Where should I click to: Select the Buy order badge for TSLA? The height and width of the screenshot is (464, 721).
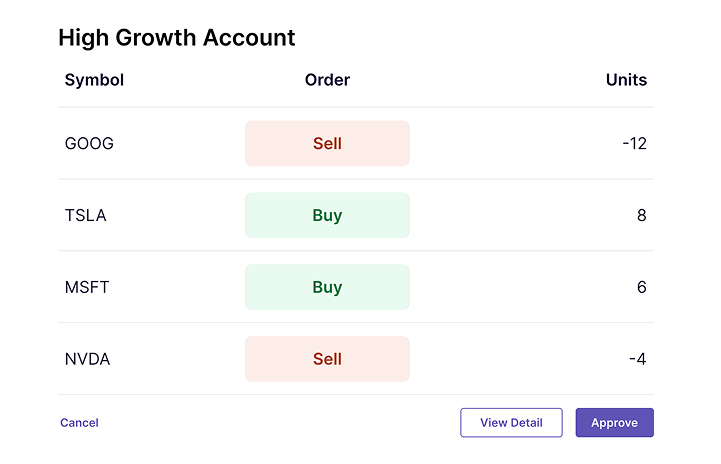(327, 216)
